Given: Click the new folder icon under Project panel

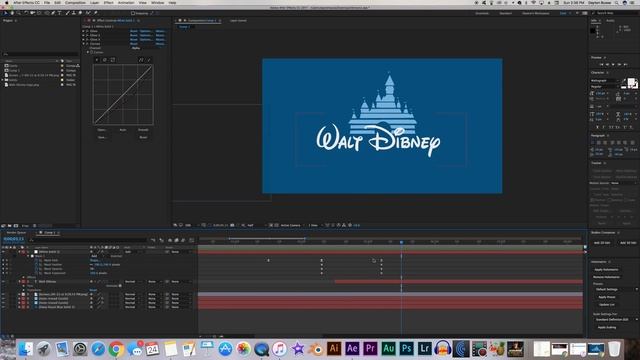Looking at the screenshot, I should 9,225.
